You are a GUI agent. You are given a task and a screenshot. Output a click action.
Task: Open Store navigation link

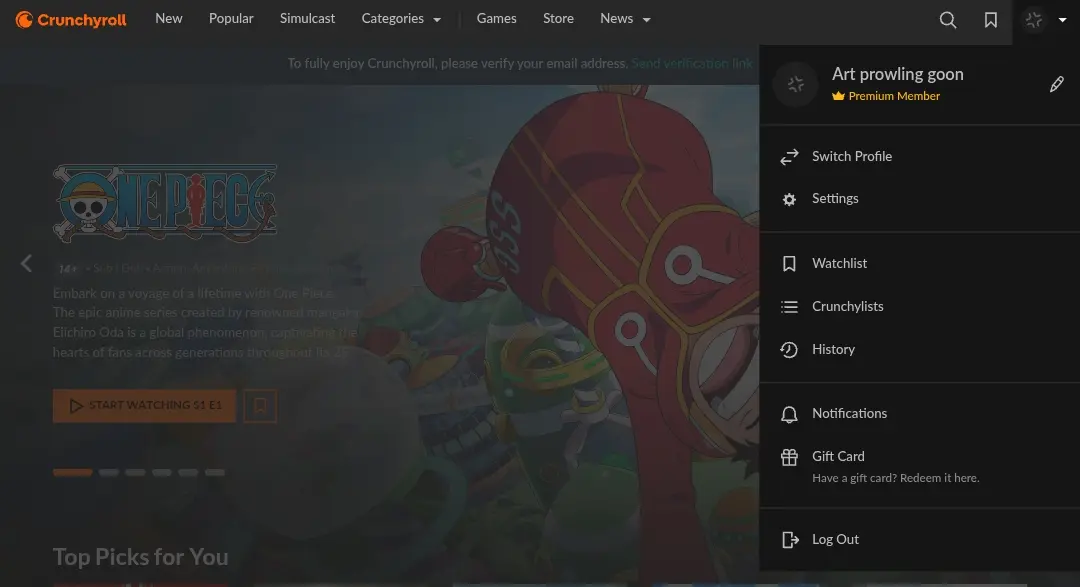(x=558, y=19)
